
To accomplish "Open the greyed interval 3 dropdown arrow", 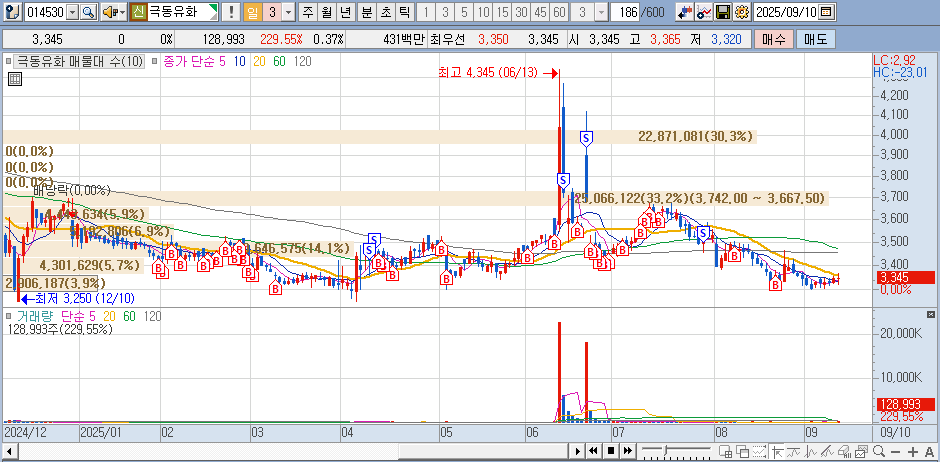I will pos(601,11).
